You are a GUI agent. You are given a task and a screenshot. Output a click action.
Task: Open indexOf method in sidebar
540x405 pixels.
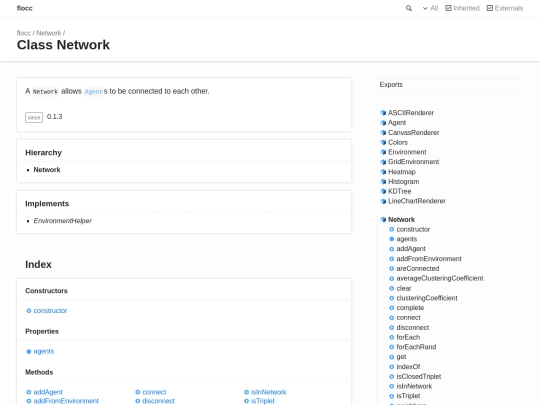[x=408, y=367]
